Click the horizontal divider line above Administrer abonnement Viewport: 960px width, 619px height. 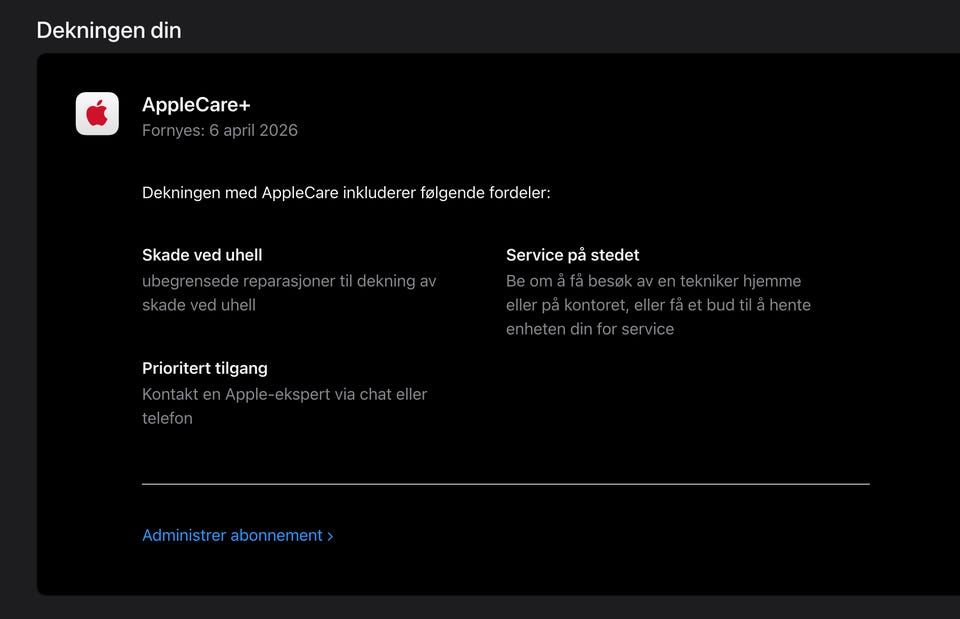pyautogui.click(x=505, y=484)
